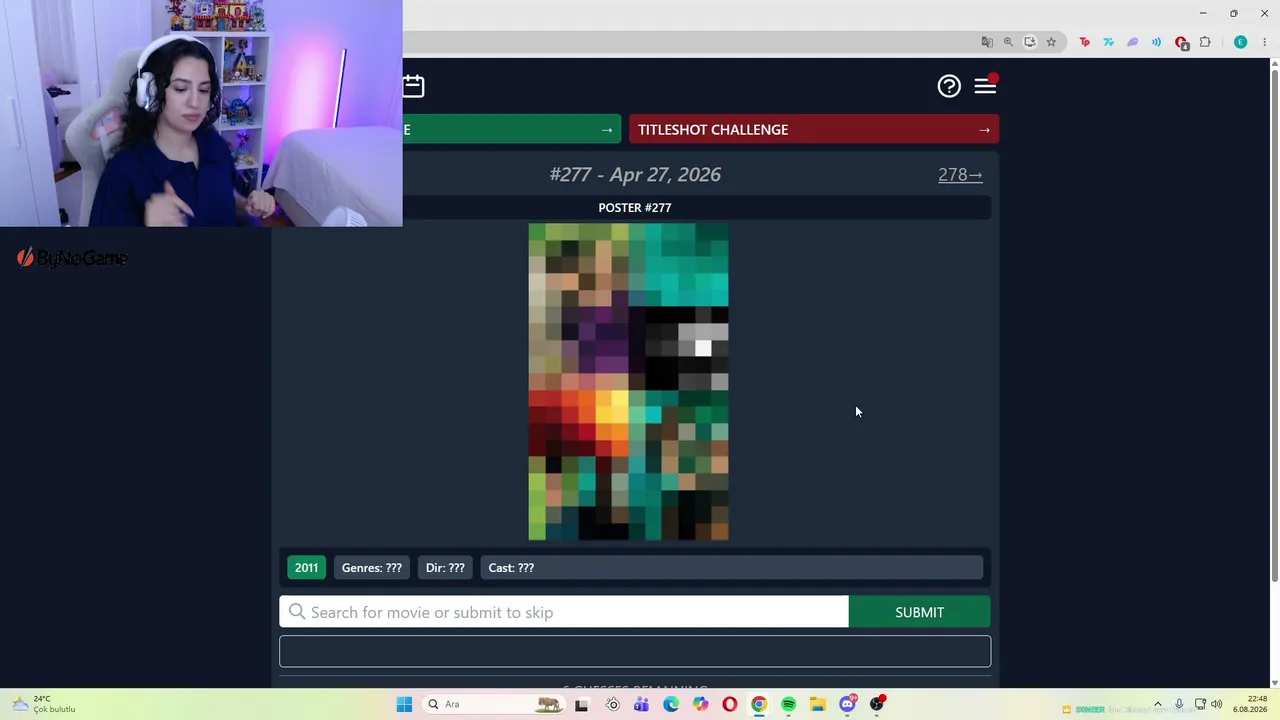Click the microphone tray icon
Viewport: 1280px width, 720px height.
pos(1179,705)
